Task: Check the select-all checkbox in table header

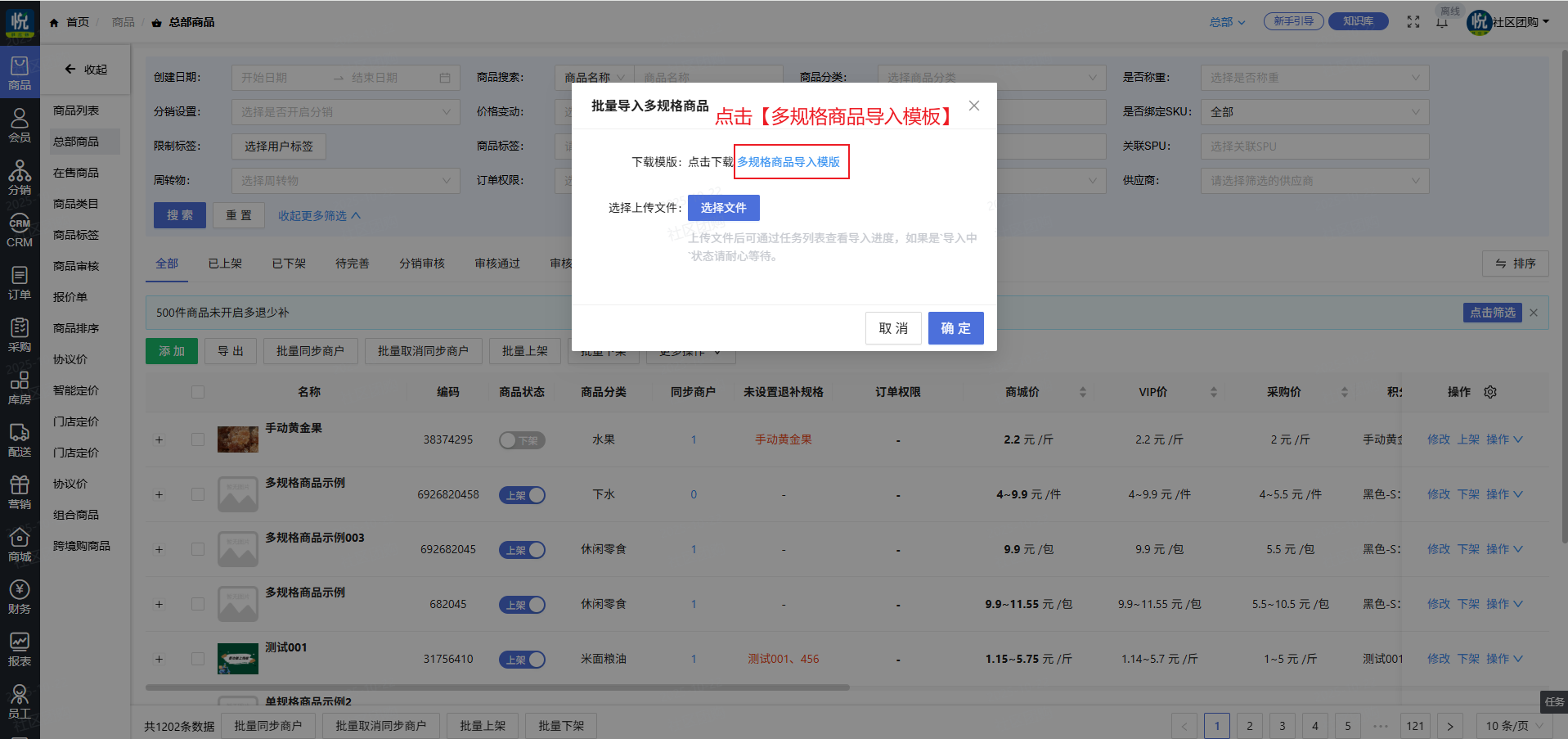Action: 198,392
